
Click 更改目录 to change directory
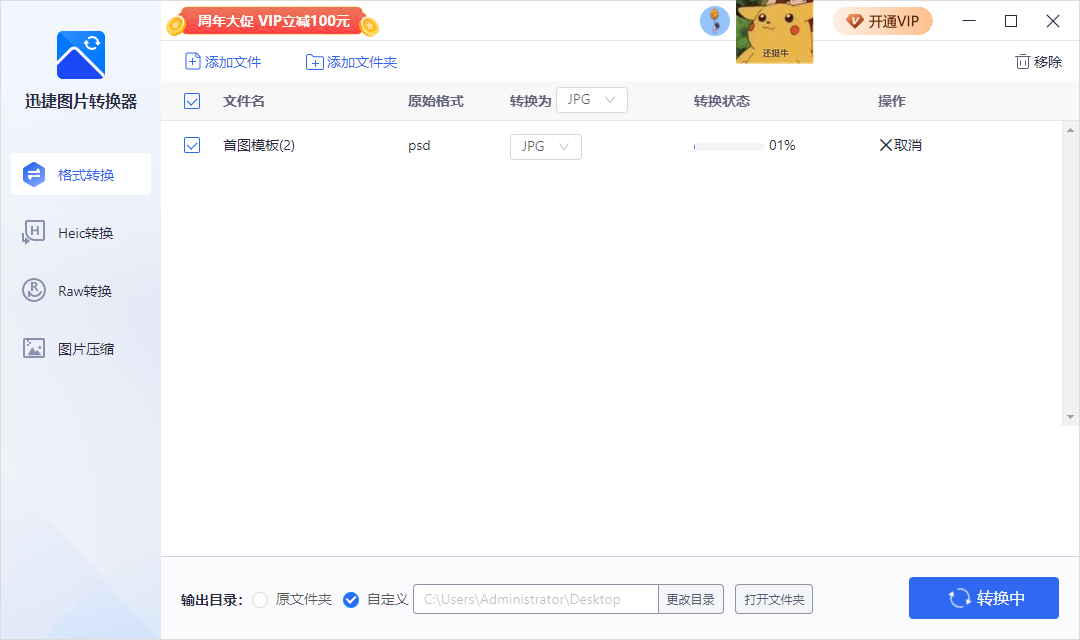point(691,599)
